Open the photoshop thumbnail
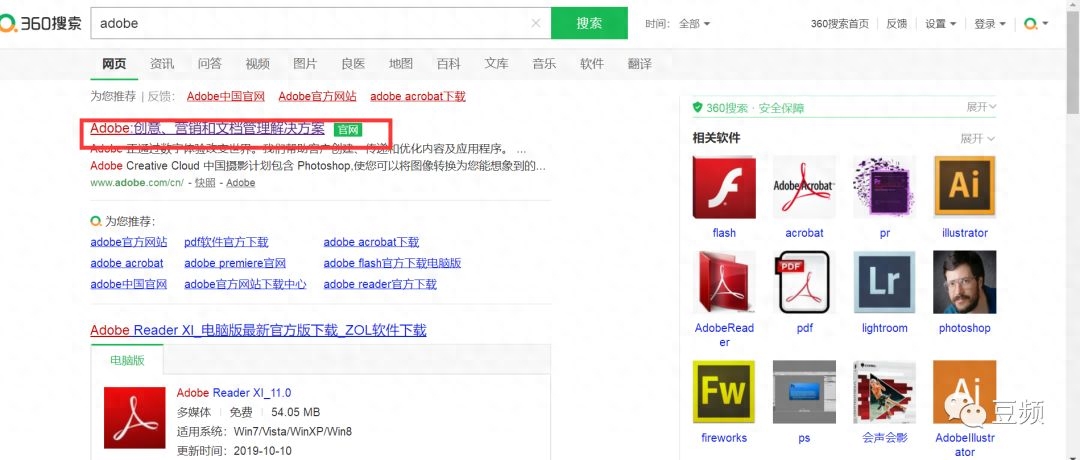The image size is (1080, 460). [x=964, y=282]
